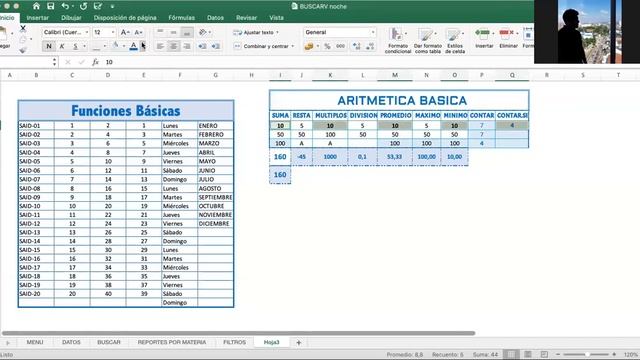
Task: Redo the last action
Action: (83, 6)
